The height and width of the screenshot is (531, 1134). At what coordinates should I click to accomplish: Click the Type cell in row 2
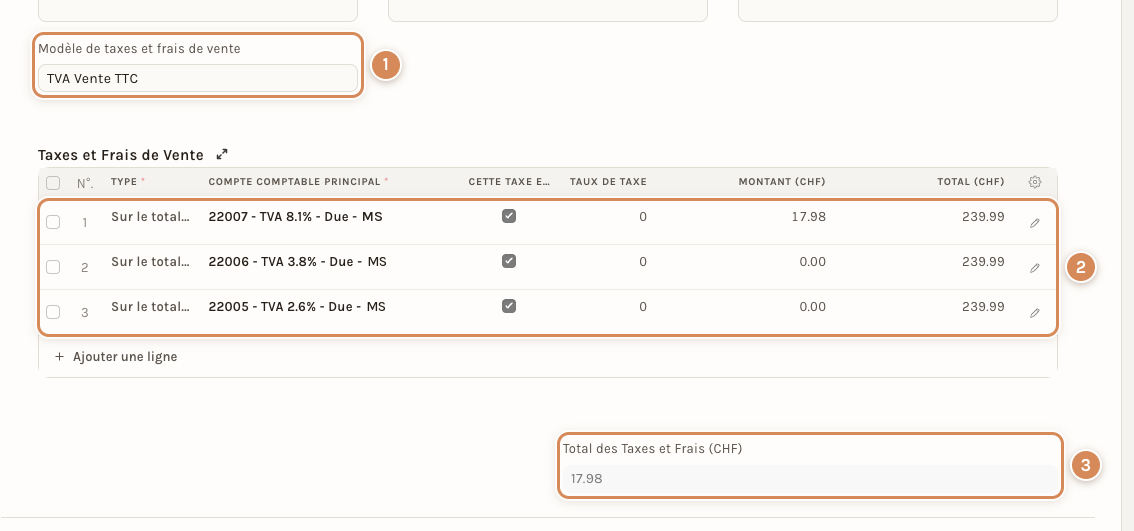click(150, 261)
